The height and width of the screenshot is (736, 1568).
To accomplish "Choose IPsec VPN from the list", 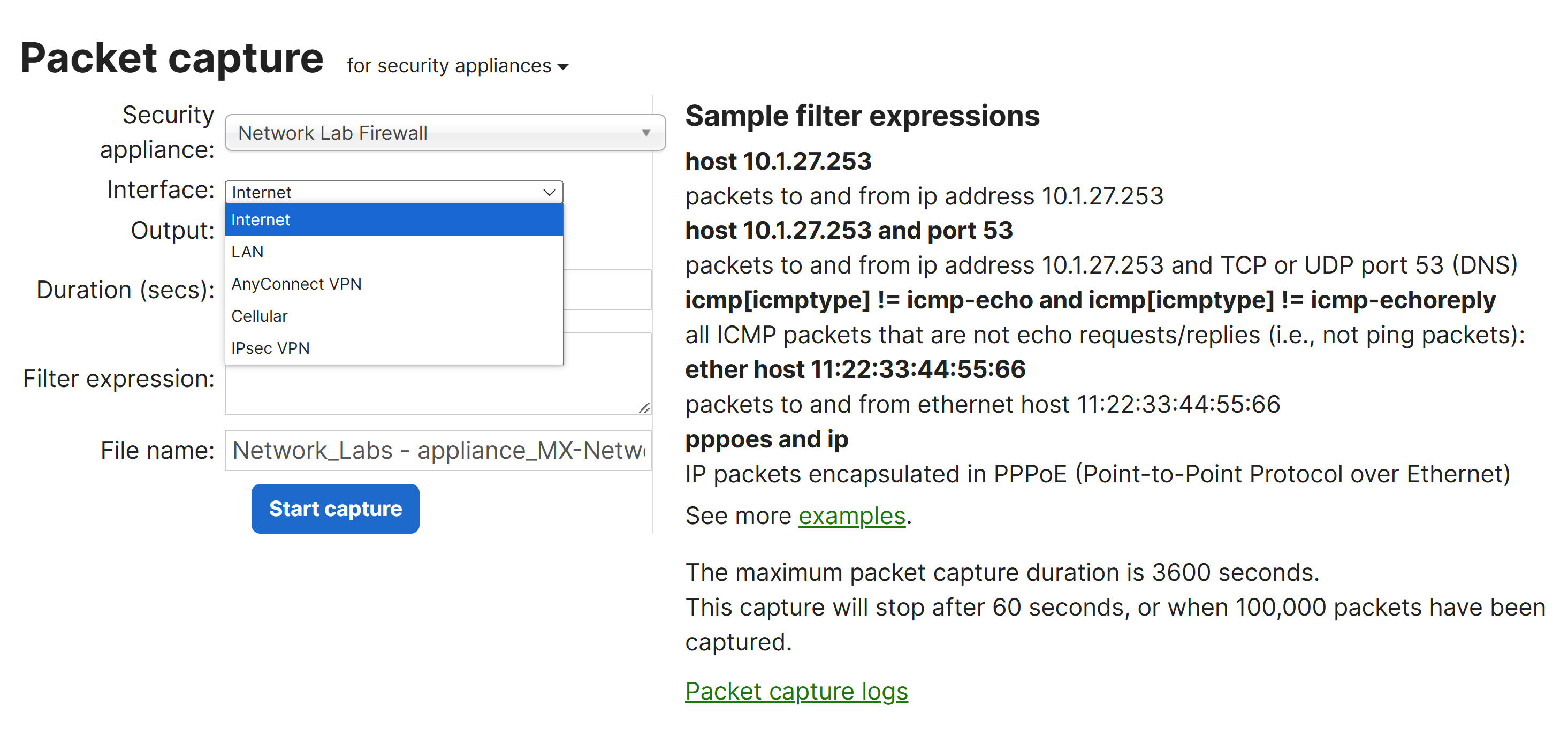I will 393,348.
